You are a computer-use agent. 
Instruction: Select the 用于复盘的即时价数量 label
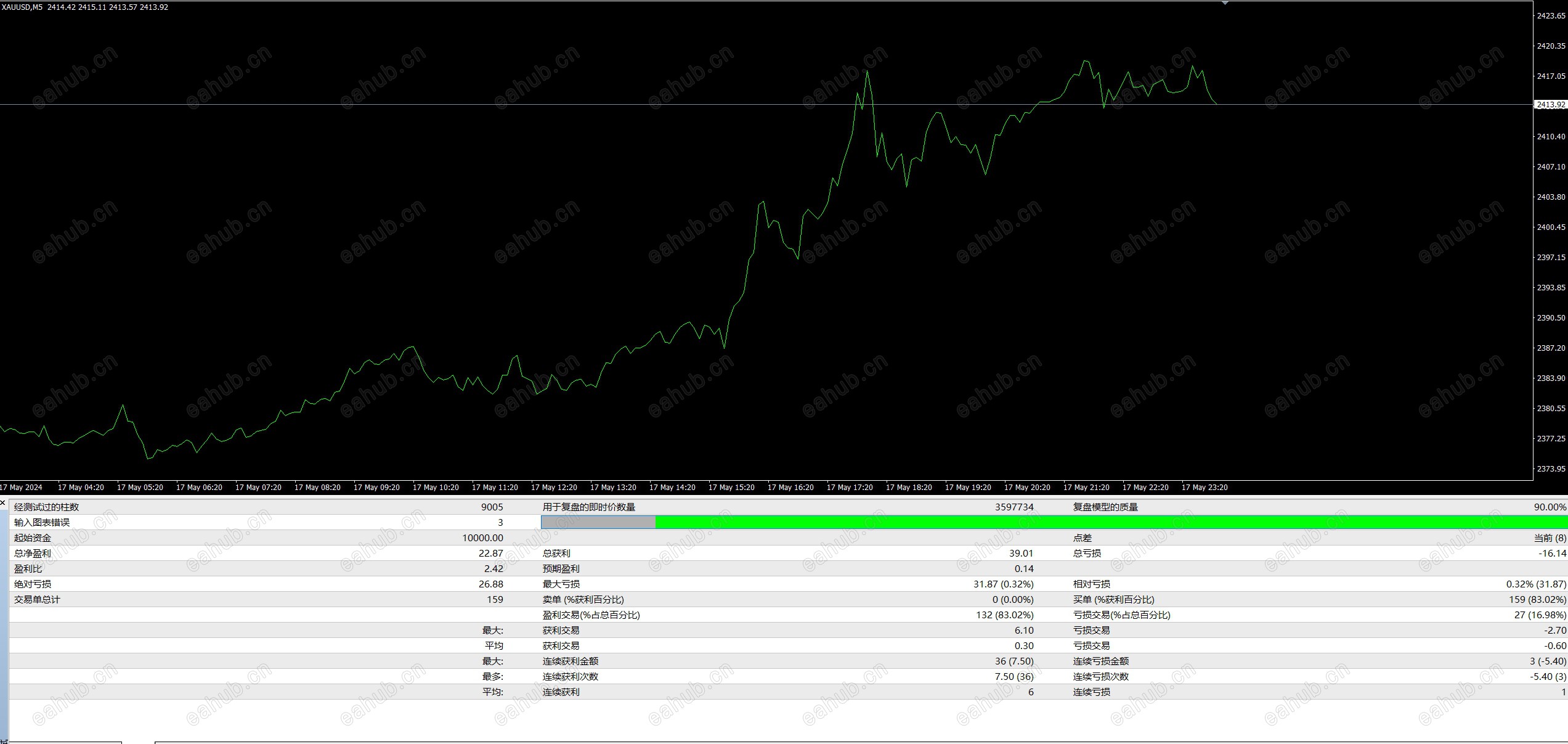(589, 507)
